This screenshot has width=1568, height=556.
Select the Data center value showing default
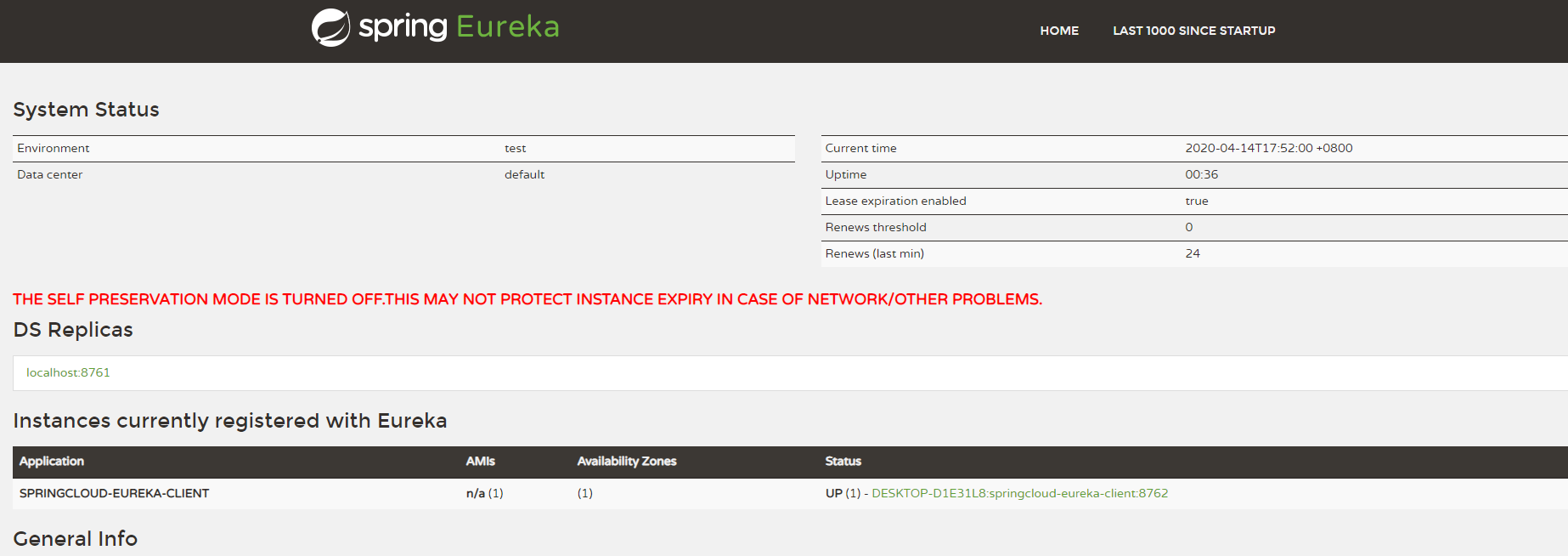(x=524, y=174)
